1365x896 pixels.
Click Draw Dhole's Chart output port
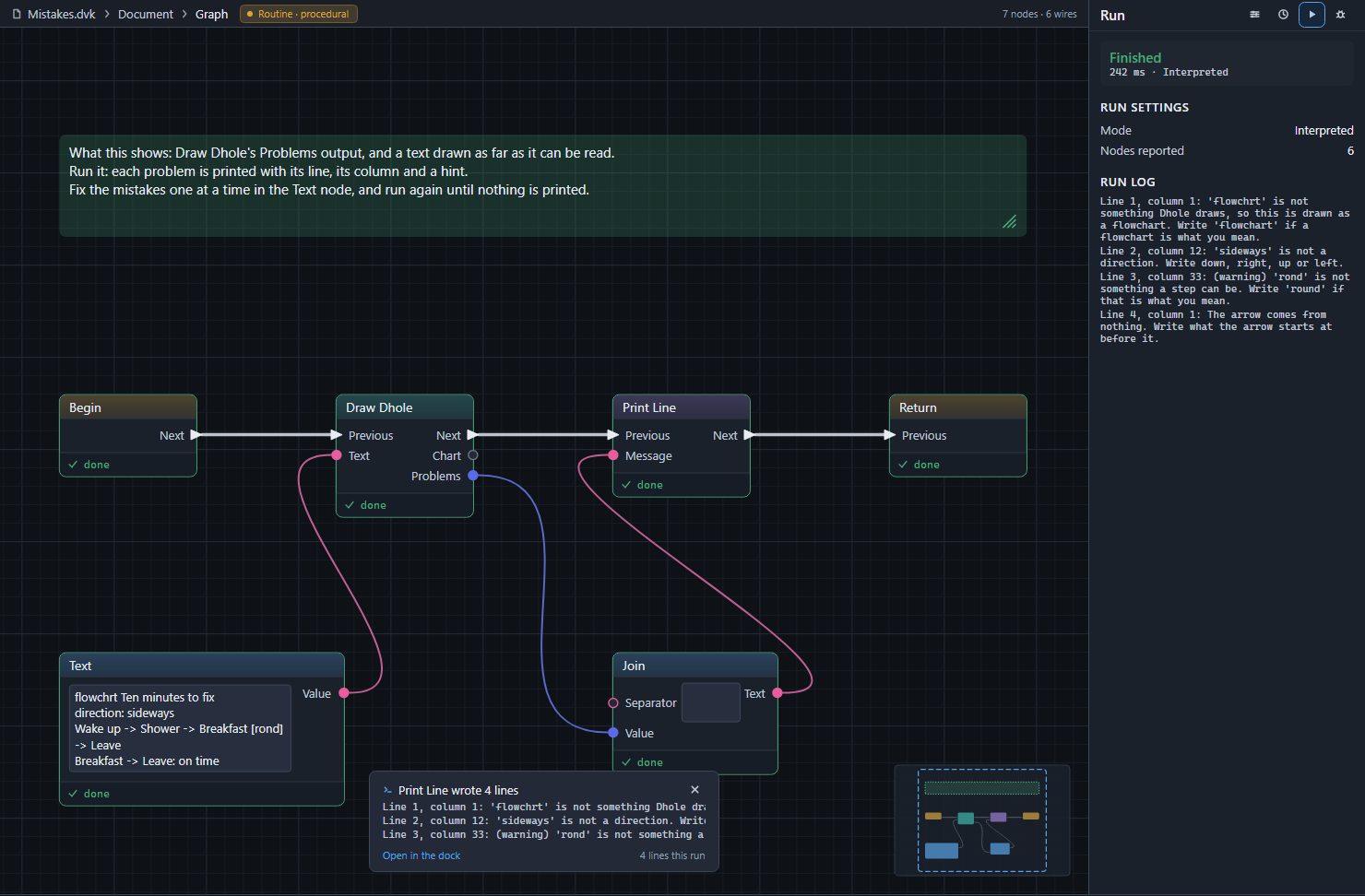pos(473,455)
